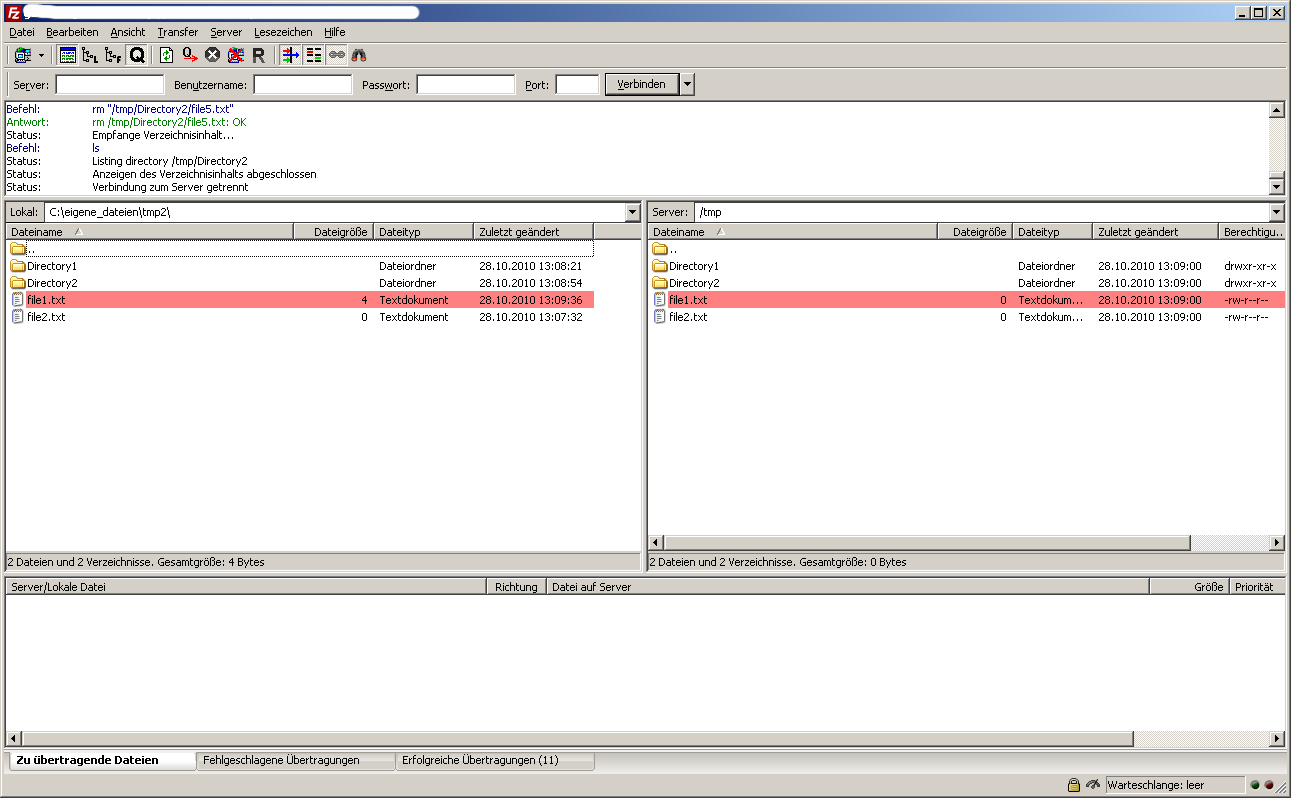This screenshot has width=1291, height=798.
Task: Select local Directory2 folder icon
Action: click(18, 283)
